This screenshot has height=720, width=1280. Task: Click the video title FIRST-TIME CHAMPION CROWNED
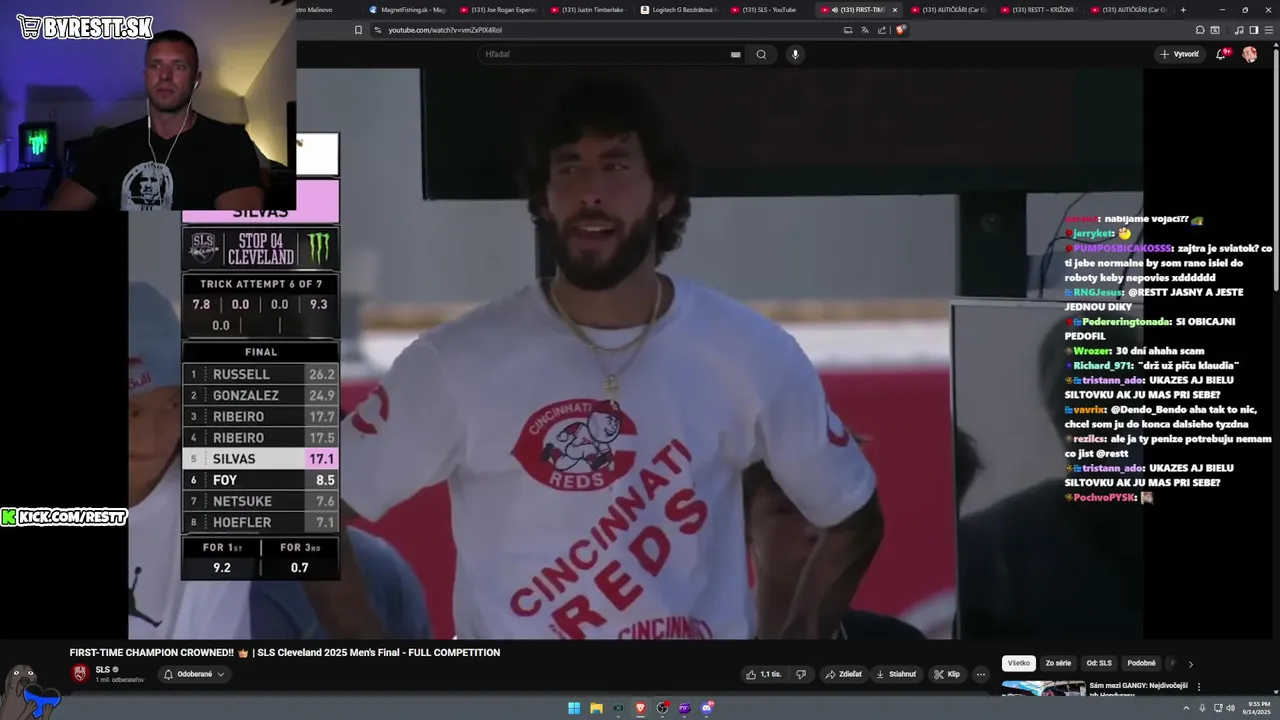tap(285, 652)
